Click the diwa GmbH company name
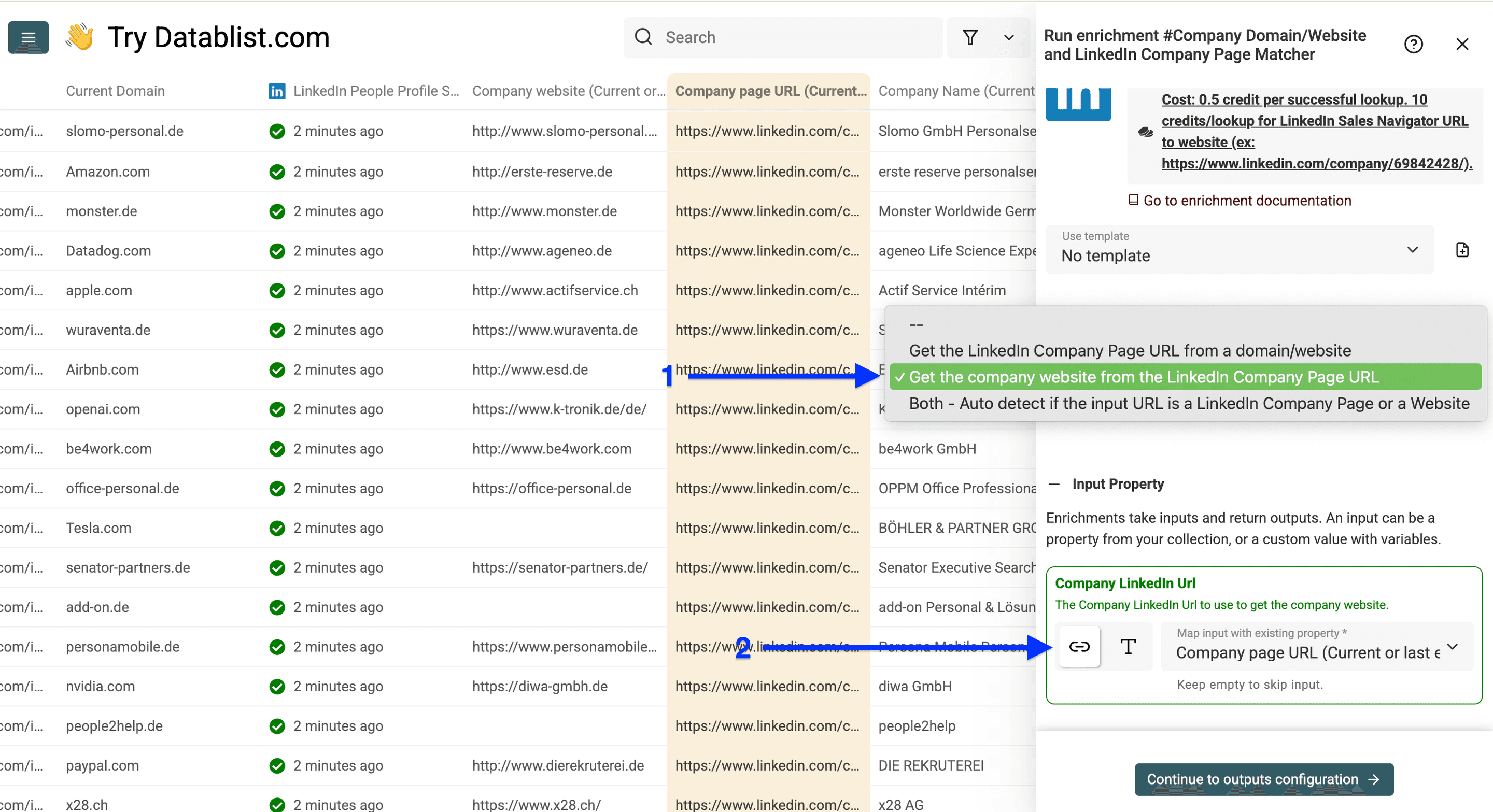Image resolution: width=1493 pixels, height=812 pixels. pyautogui.click(x=914, y=686)
